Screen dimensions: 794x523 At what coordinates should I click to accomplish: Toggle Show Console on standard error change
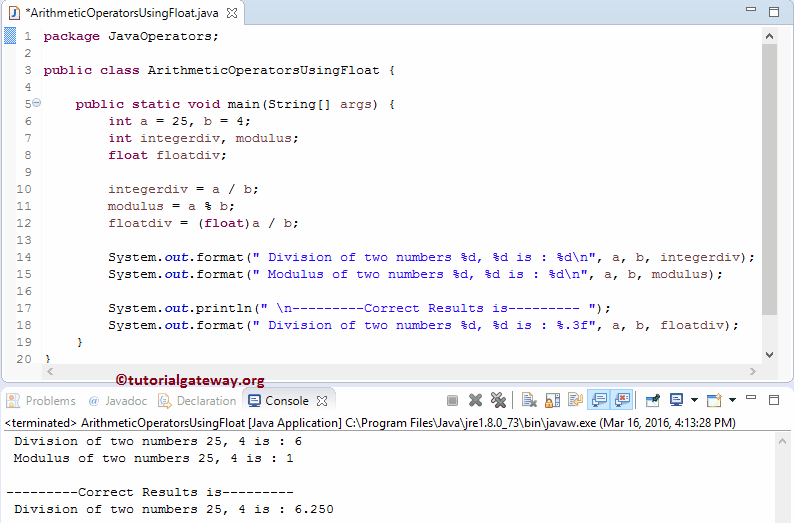click(622, 400)
